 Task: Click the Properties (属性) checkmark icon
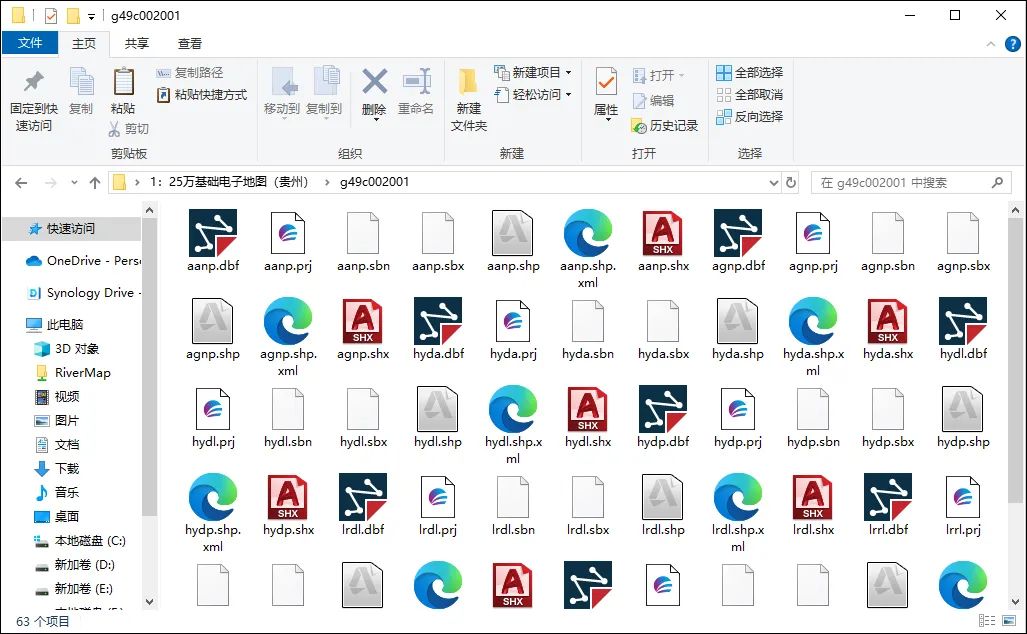(x=606, y=82)
